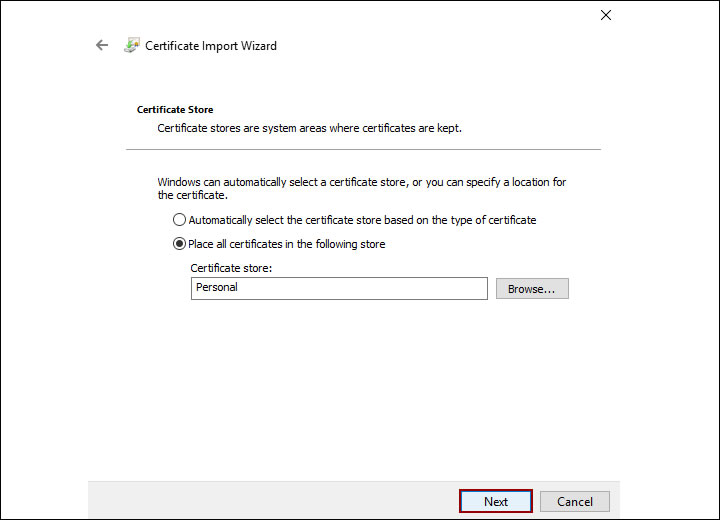The height and width of the screenshot is (520, 720).
Task: Click the blank title bar area beside the close button
Action: (350, 15)
